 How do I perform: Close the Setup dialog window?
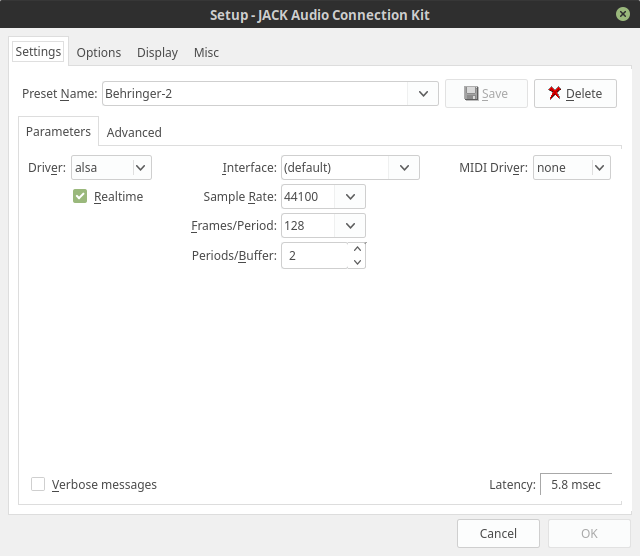[x=623, y=15]
